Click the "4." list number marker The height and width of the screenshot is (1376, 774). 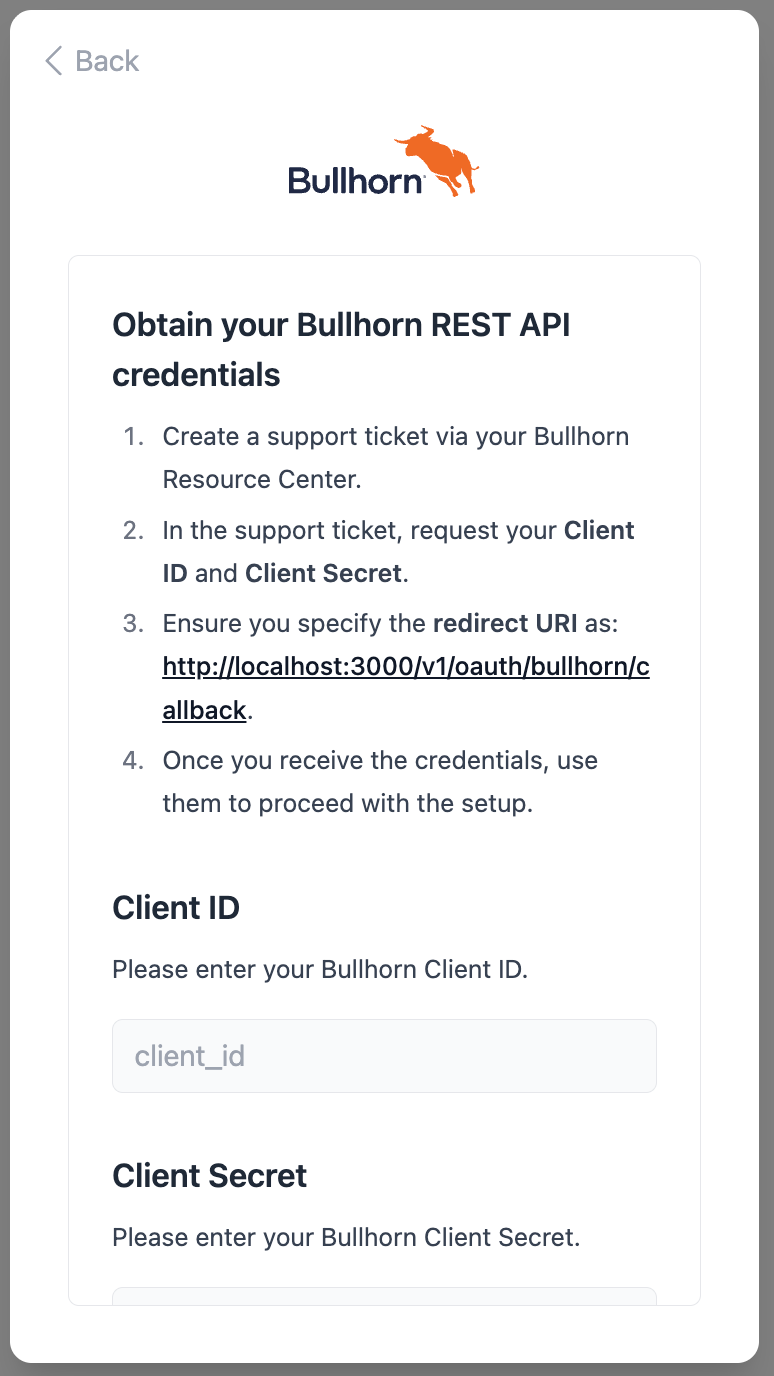[133, 760]
